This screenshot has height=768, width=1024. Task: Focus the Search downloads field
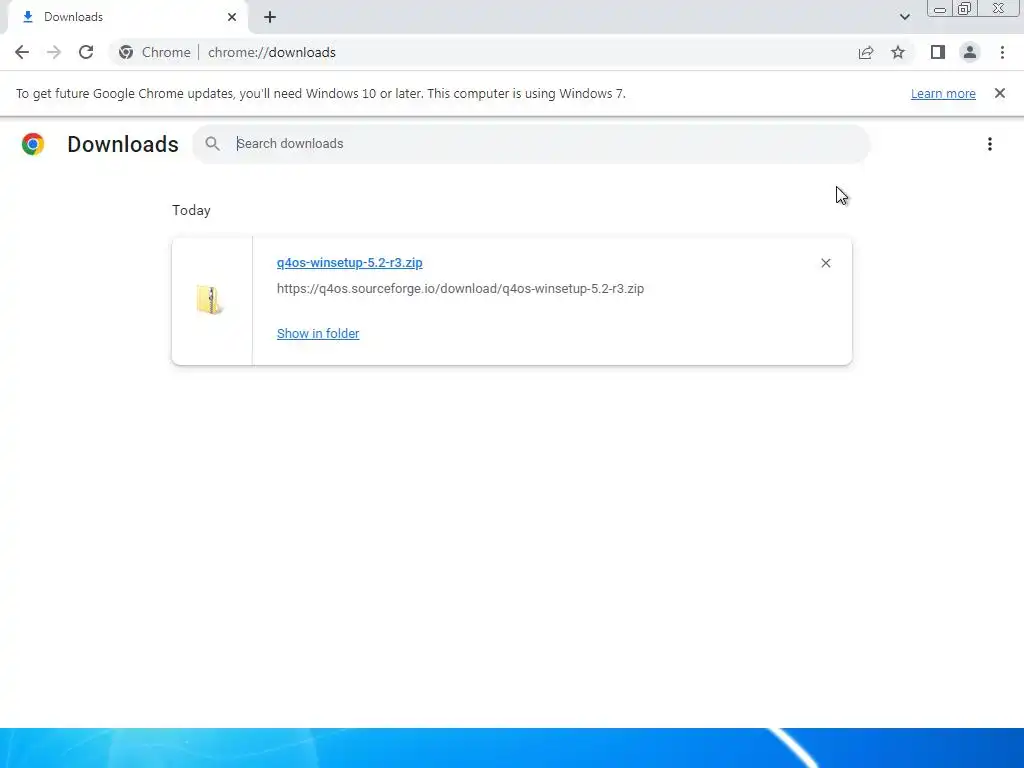pyautogui.click(x=531, y=144)
